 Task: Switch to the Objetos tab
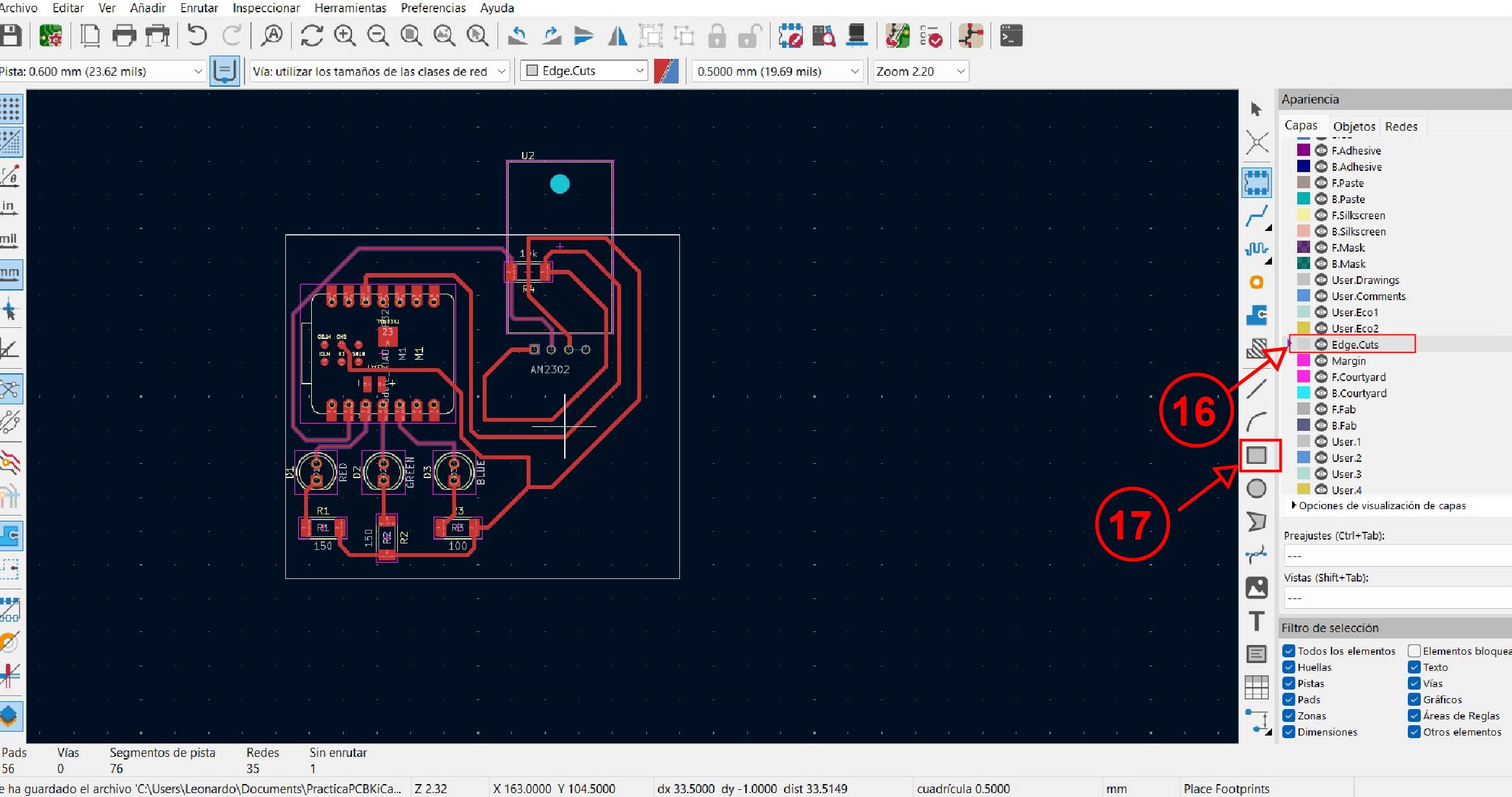[1353, 126]
